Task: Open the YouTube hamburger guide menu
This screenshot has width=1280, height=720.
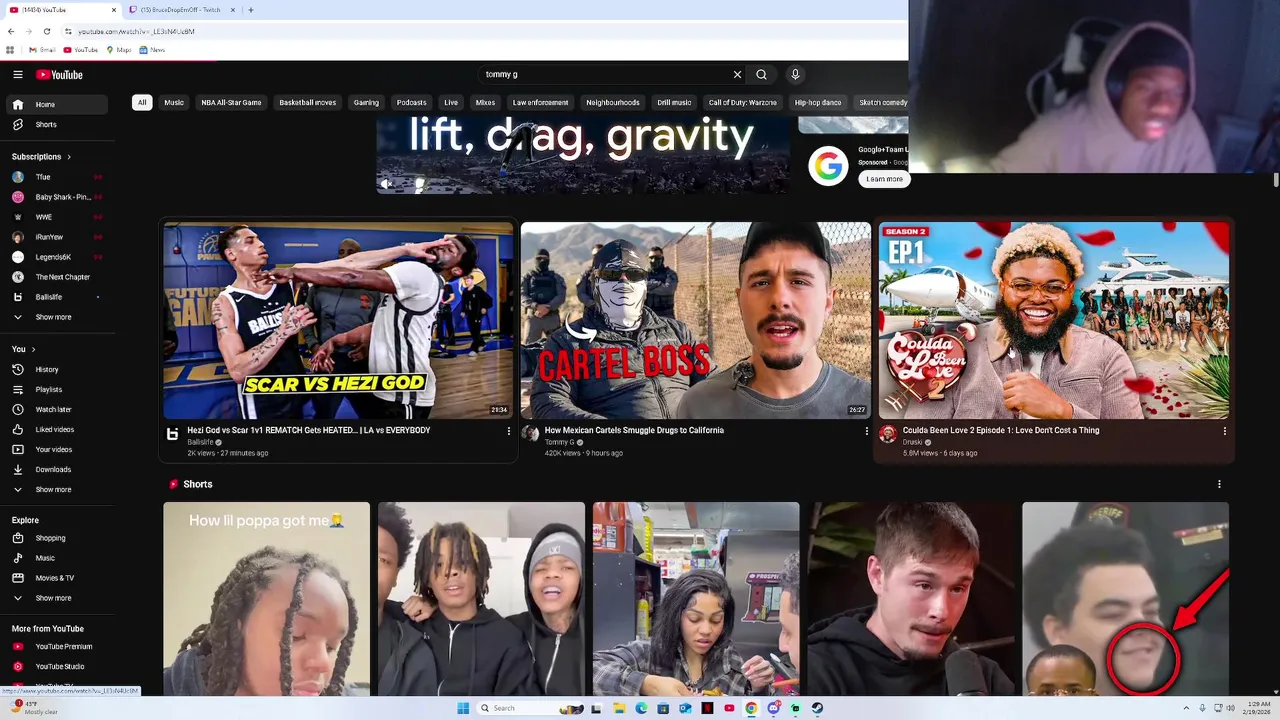Action: pyautogui.click(x=18, y=75)
